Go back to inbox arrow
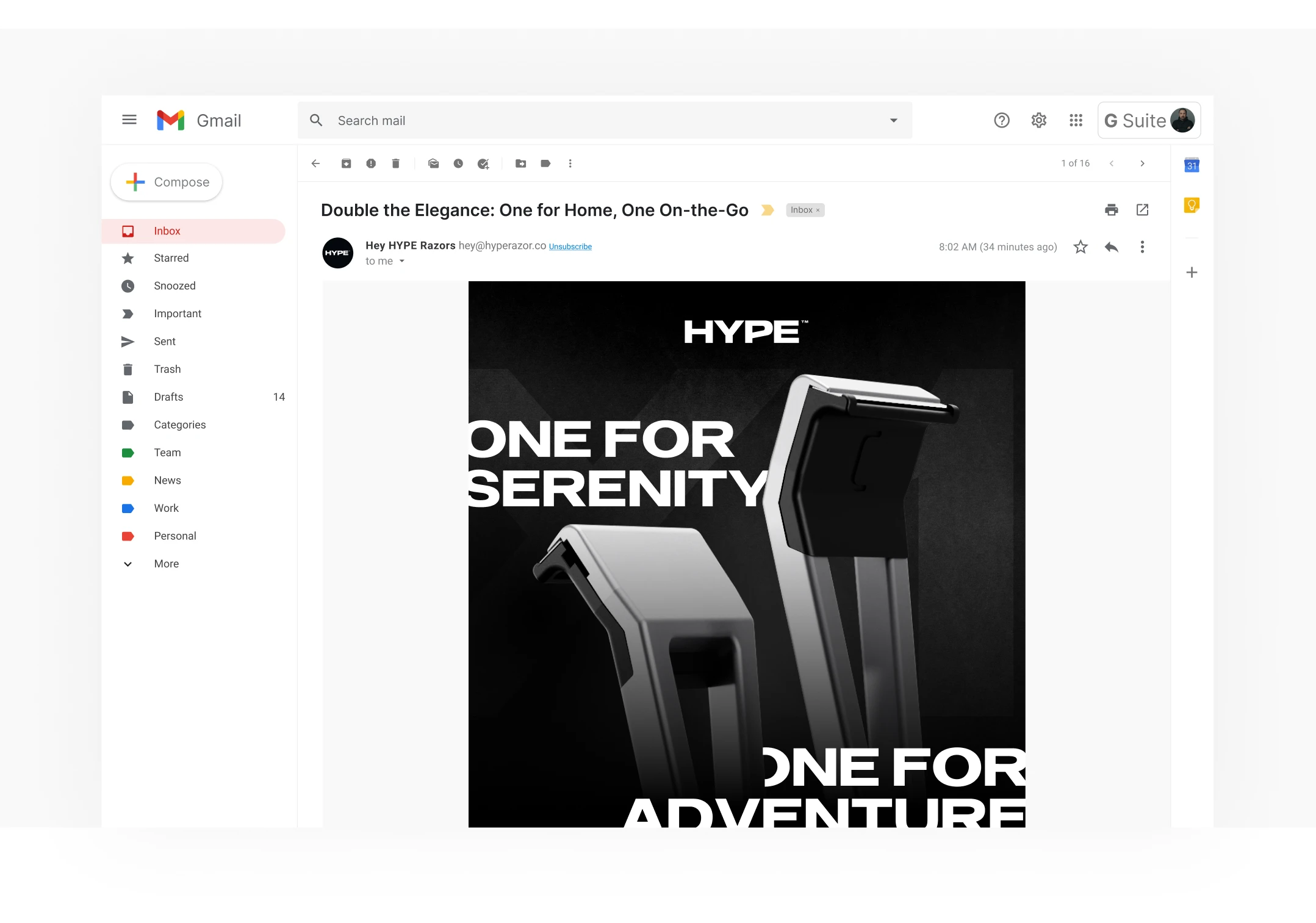Screen dimensions: 1316x923 pyautogui.click(x=315, y=163)
